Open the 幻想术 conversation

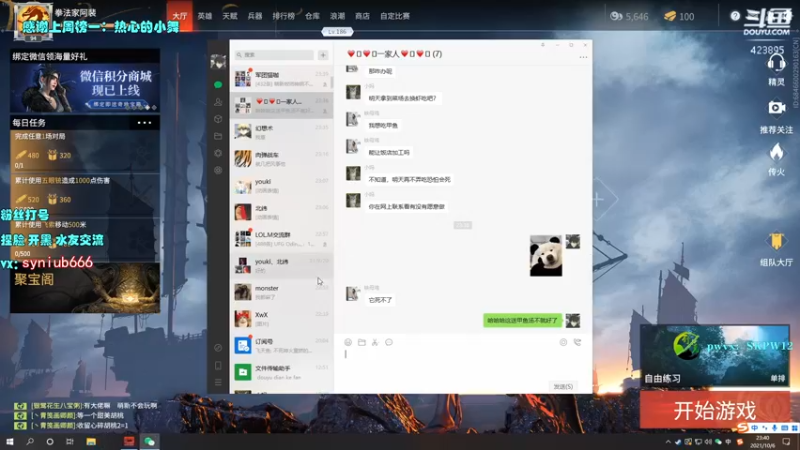[x=282, y=132]
